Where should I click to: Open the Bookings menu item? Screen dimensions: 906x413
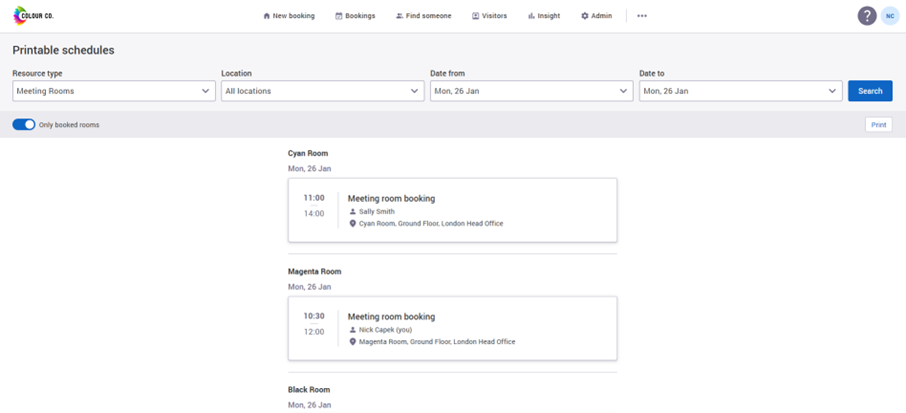pyautogui.click(x=355, y=16)
